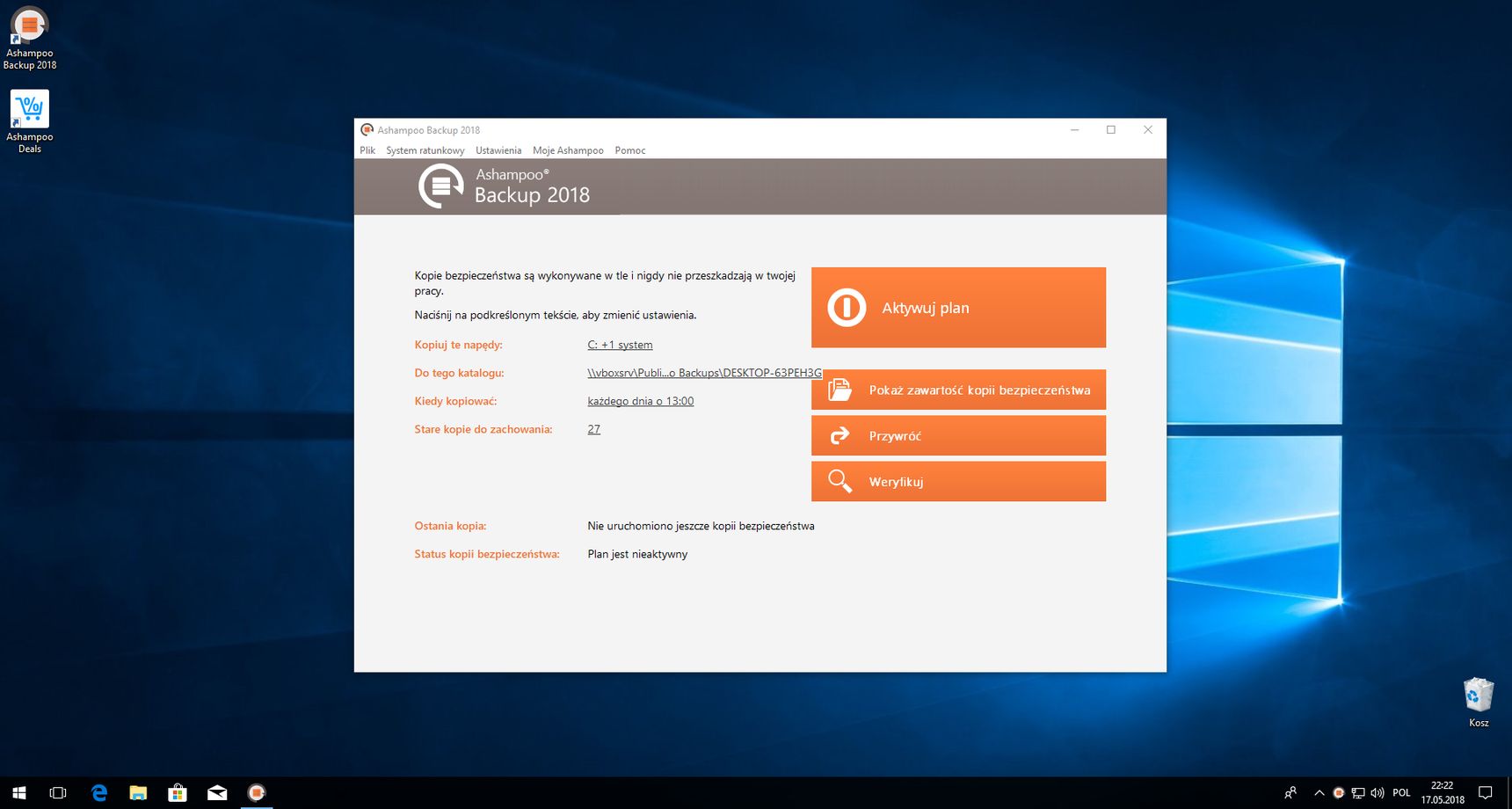Click the Weryfikuj button

pos(958,481)
